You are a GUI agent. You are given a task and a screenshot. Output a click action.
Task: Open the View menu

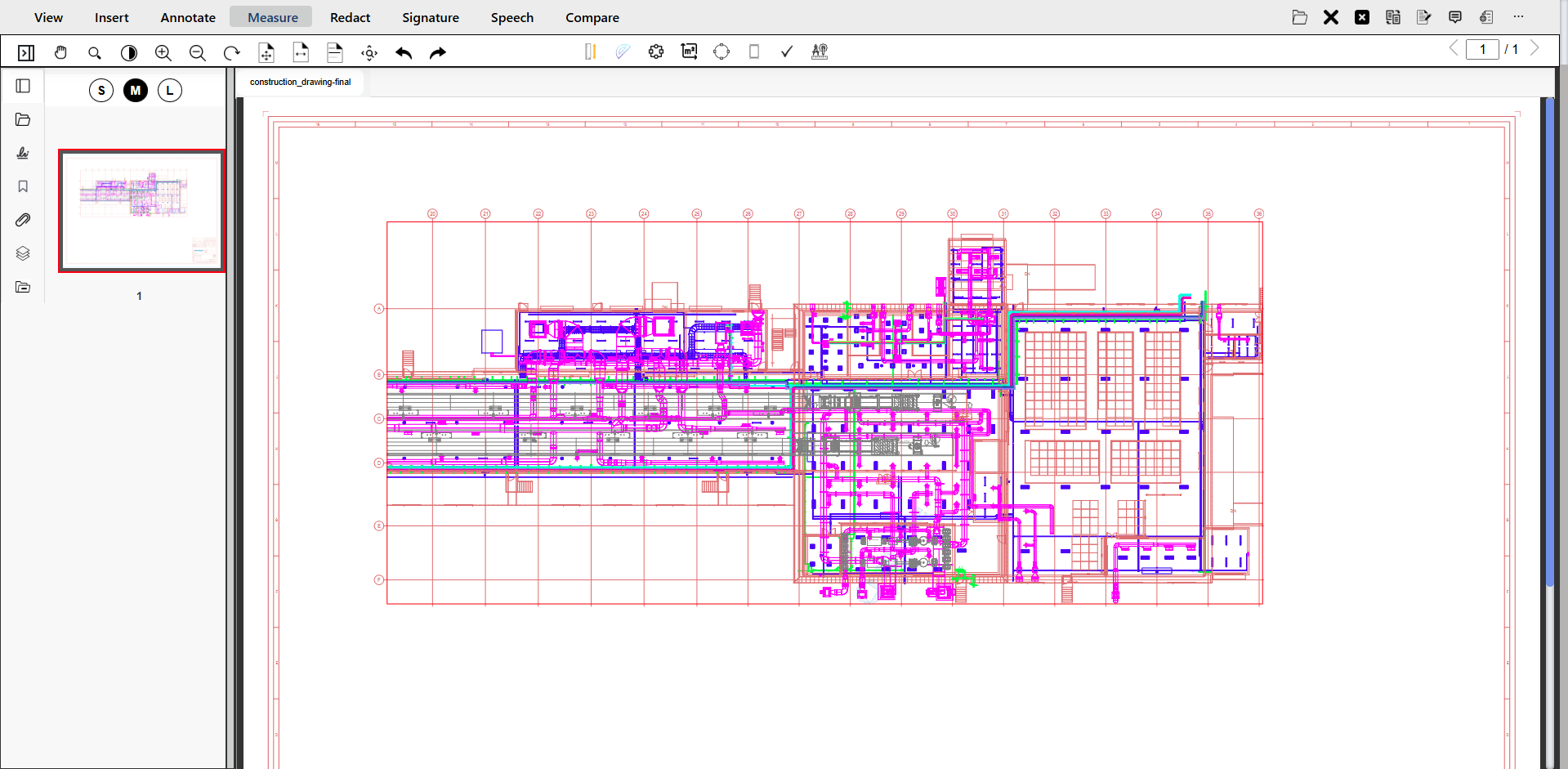48,17
